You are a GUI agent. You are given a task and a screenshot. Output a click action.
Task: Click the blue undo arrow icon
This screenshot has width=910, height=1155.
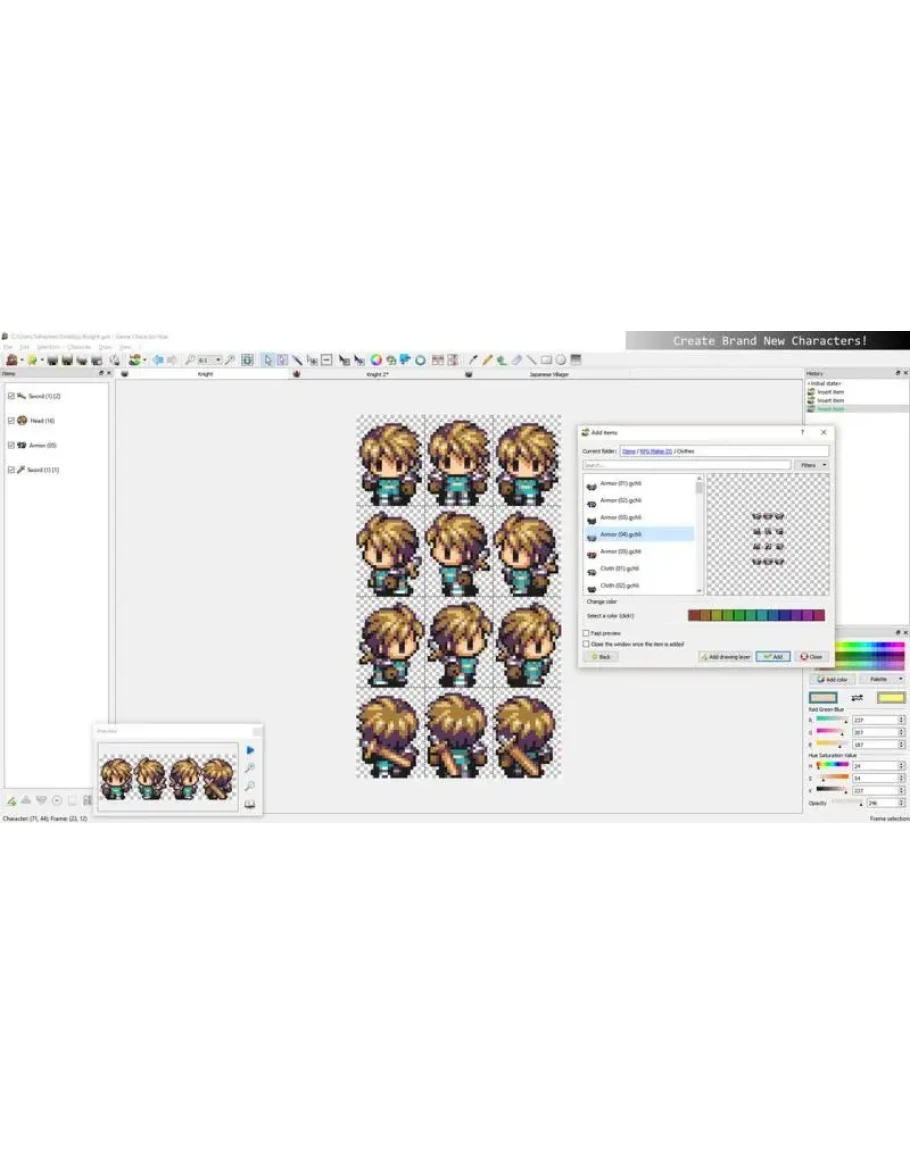pos(157,360)
